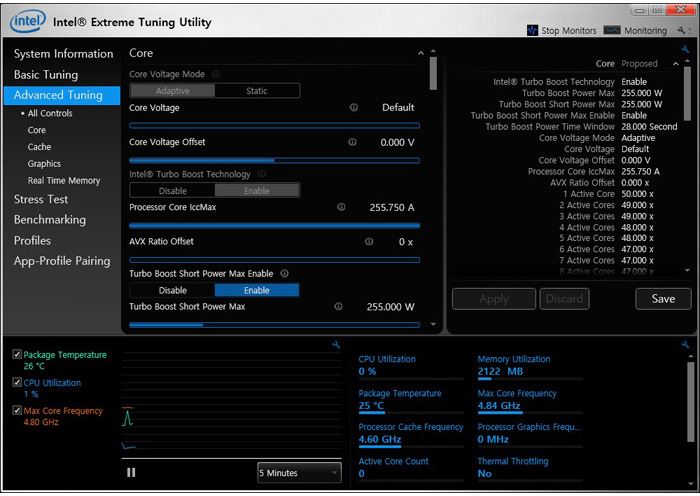Viewport: 700px width, 496px height.
Task: Click the Save button
Action: click(662, 298)
